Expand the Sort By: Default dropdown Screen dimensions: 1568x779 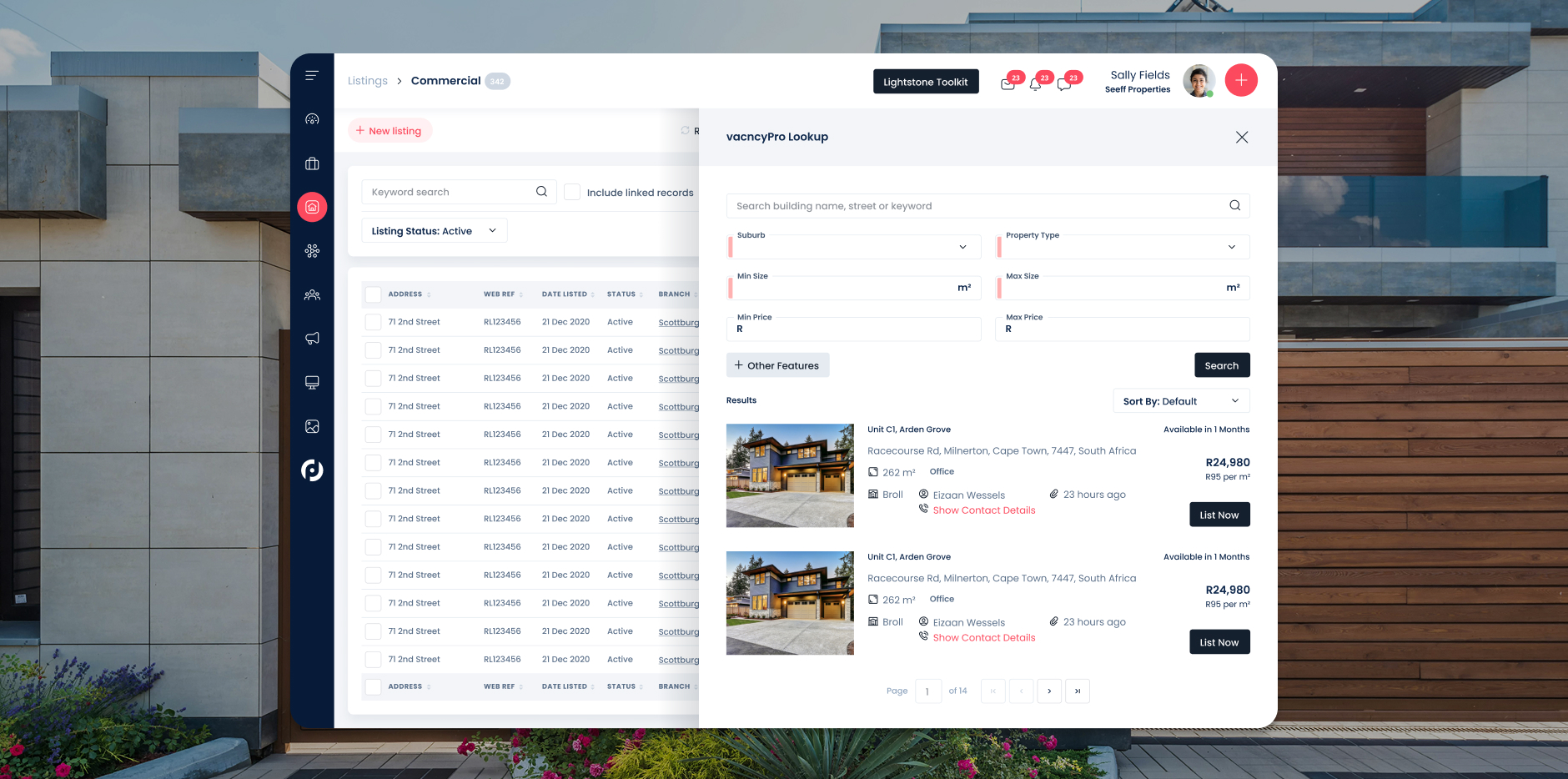point(1180,401)
